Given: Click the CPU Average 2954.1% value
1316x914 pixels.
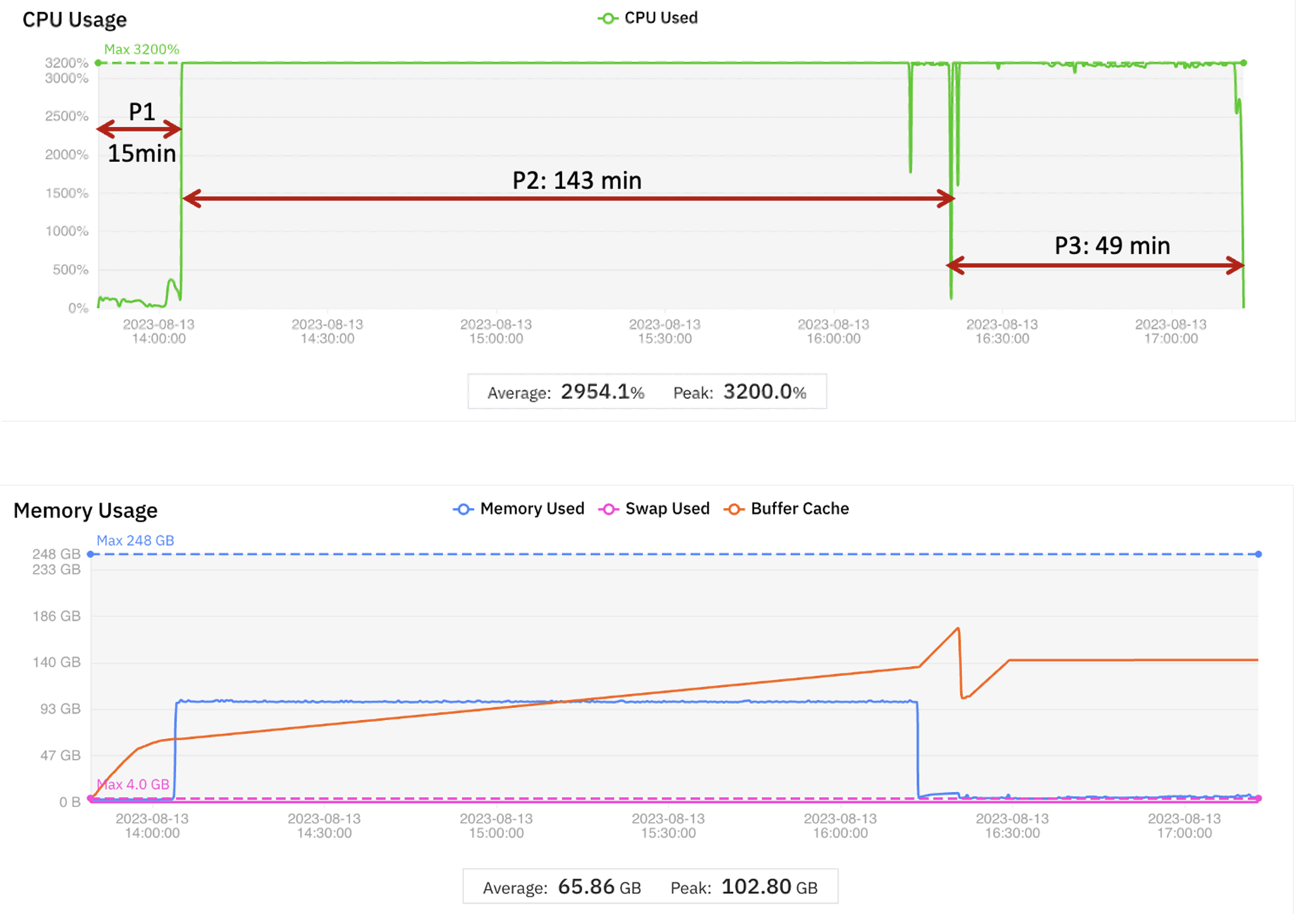Looking at the screenshot, I should (602, 392).
